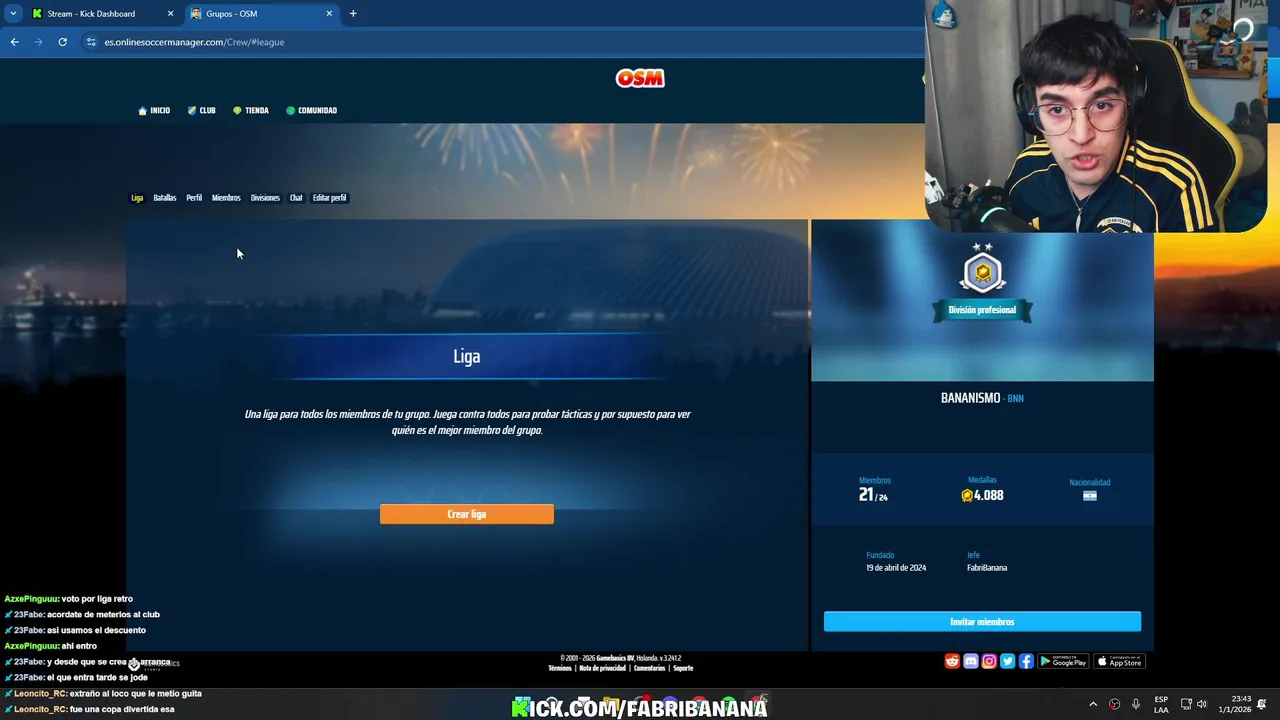
Task: Click the División profesional crew badge emblem
Action: tap(982, 270)
